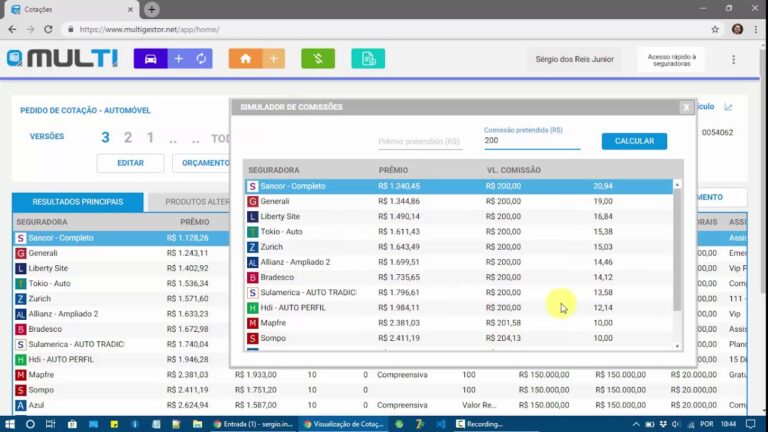Open the Windows Start menu
The image size is (768, 432).
pos(9,424)
